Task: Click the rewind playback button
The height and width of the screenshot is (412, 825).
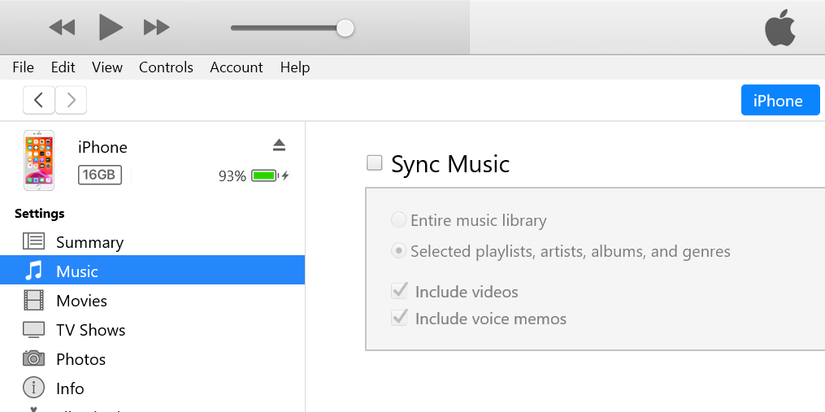Action: pyautogui.click(x=62, y=27)
